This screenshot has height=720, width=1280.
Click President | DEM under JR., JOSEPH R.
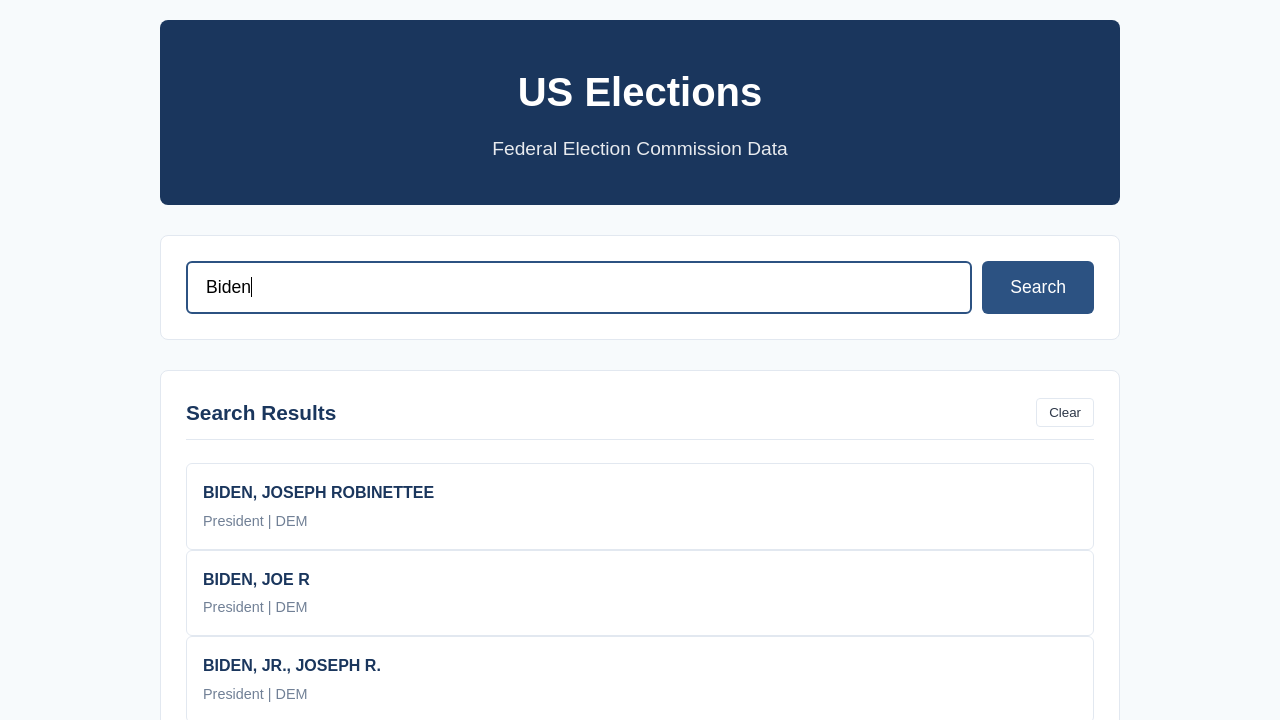point(255,694)
